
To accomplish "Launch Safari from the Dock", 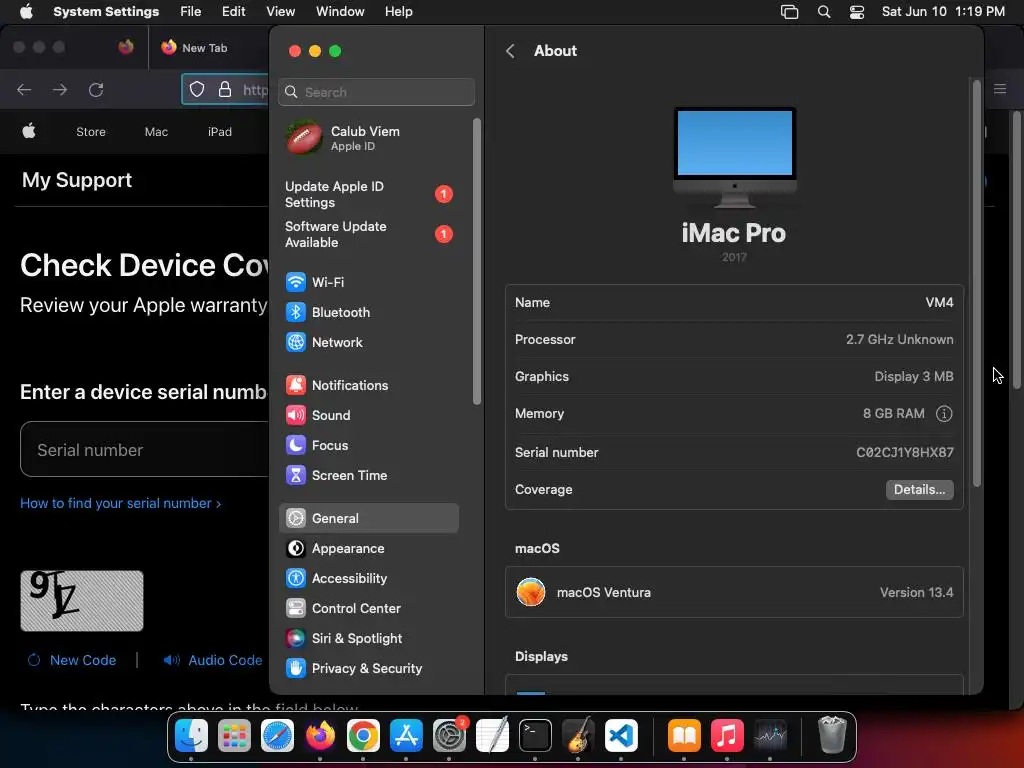I will [277, 736].
